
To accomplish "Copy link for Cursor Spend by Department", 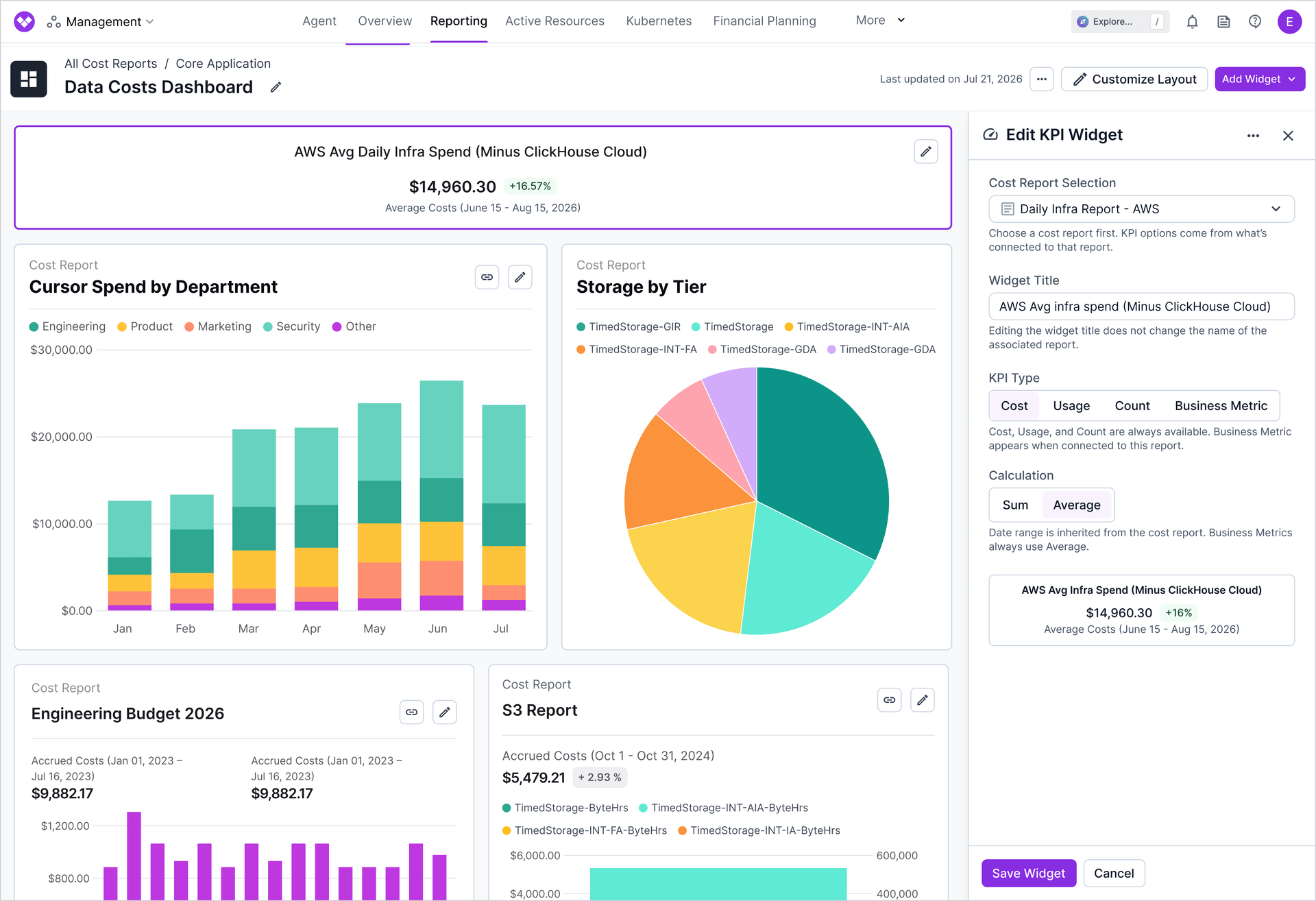I will 487,277.
